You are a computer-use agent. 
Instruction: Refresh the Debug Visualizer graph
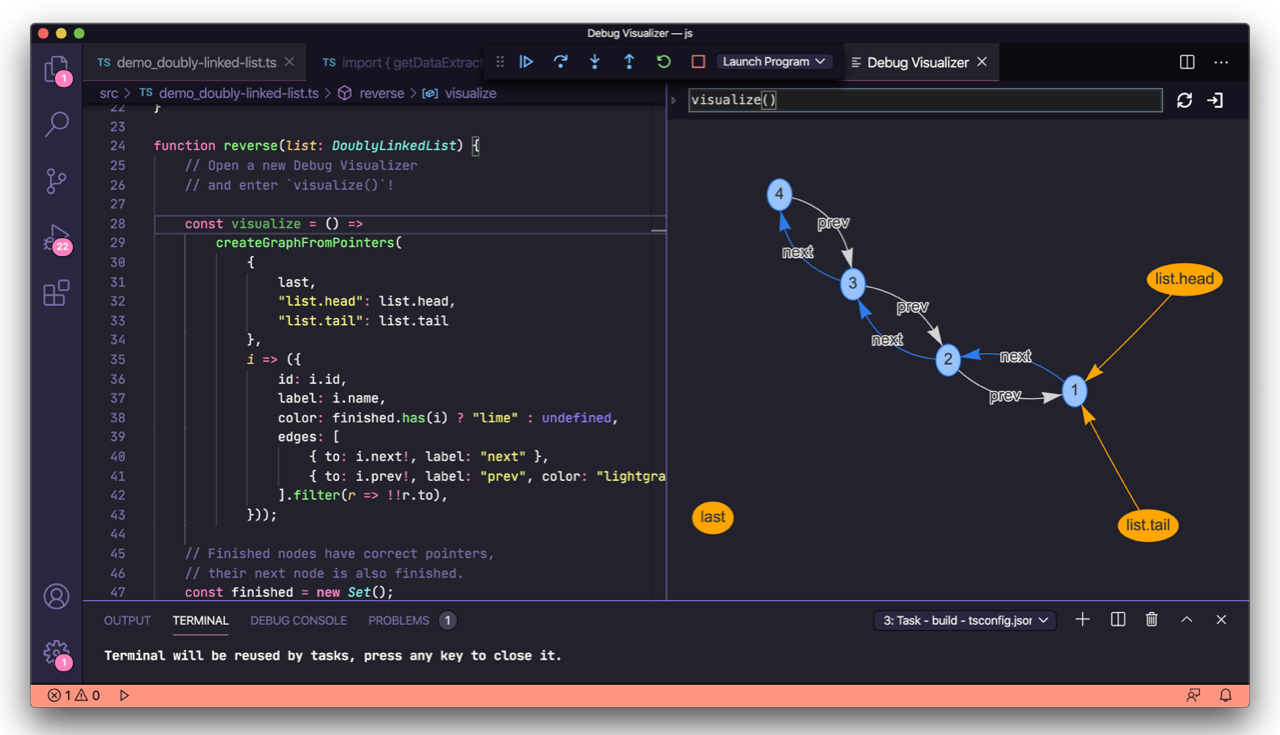pyautogui.click(x=1184, y=100)
